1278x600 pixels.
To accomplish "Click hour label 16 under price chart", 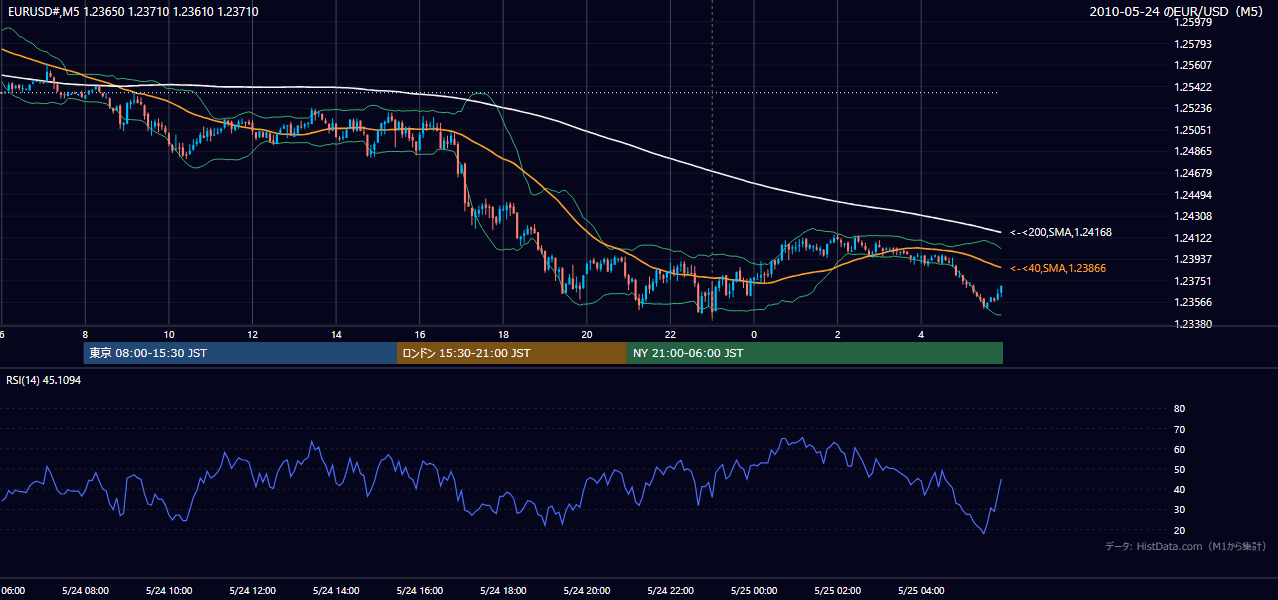I will tap(420, 334).
